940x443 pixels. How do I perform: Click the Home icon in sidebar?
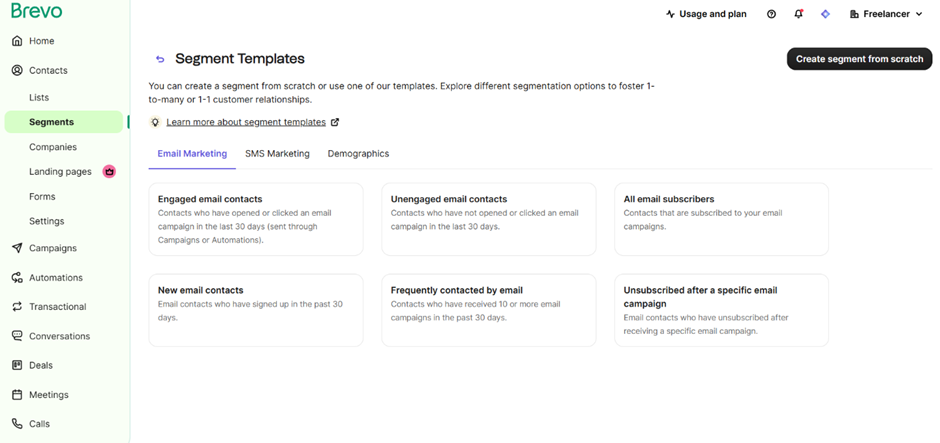(x=17, y=41)
